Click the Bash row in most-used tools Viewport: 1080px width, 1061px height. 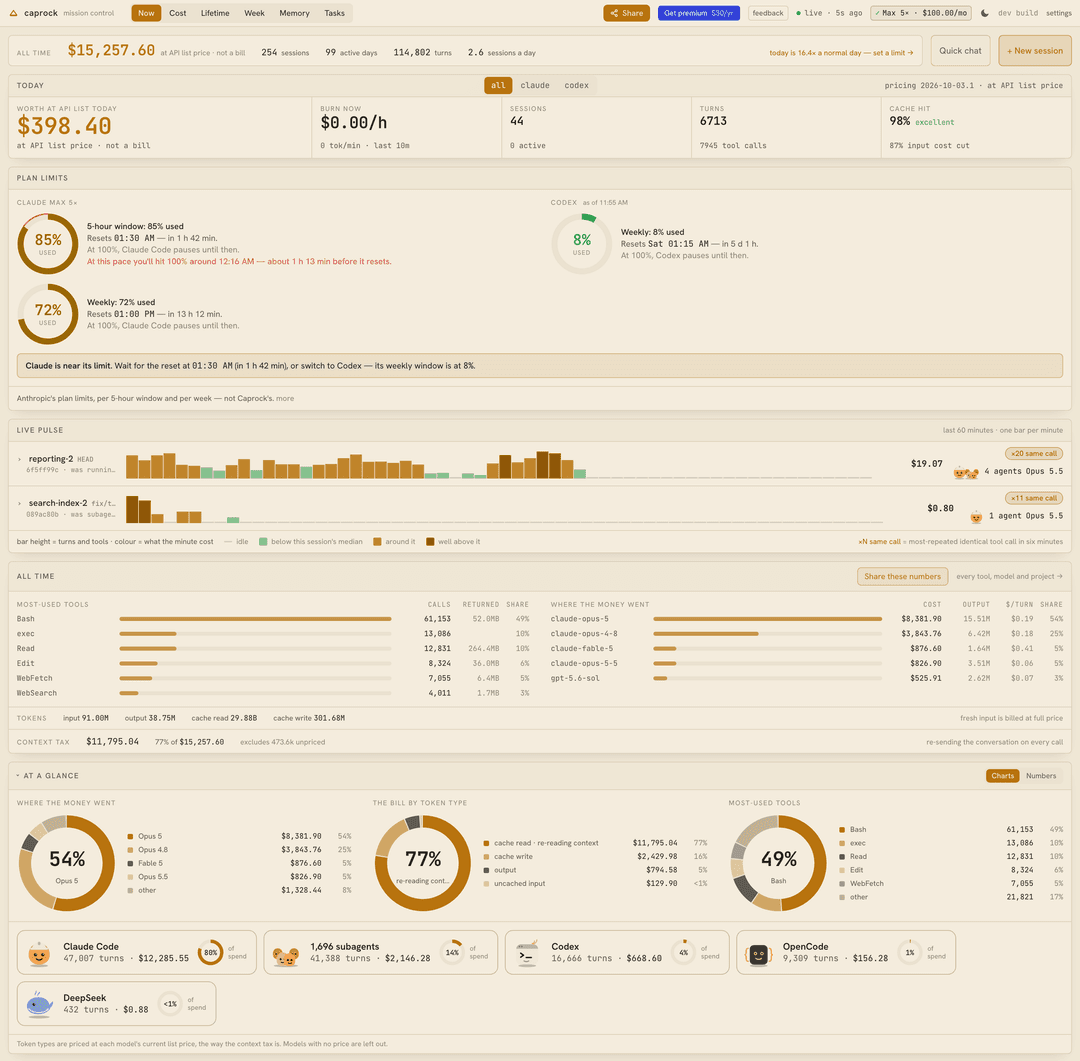click(273, 619)
